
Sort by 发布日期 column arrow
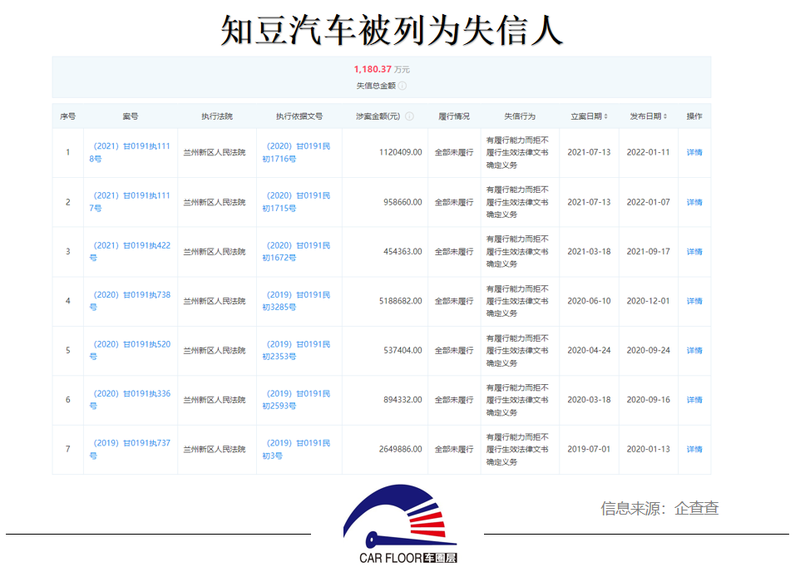tap(665, 116)
